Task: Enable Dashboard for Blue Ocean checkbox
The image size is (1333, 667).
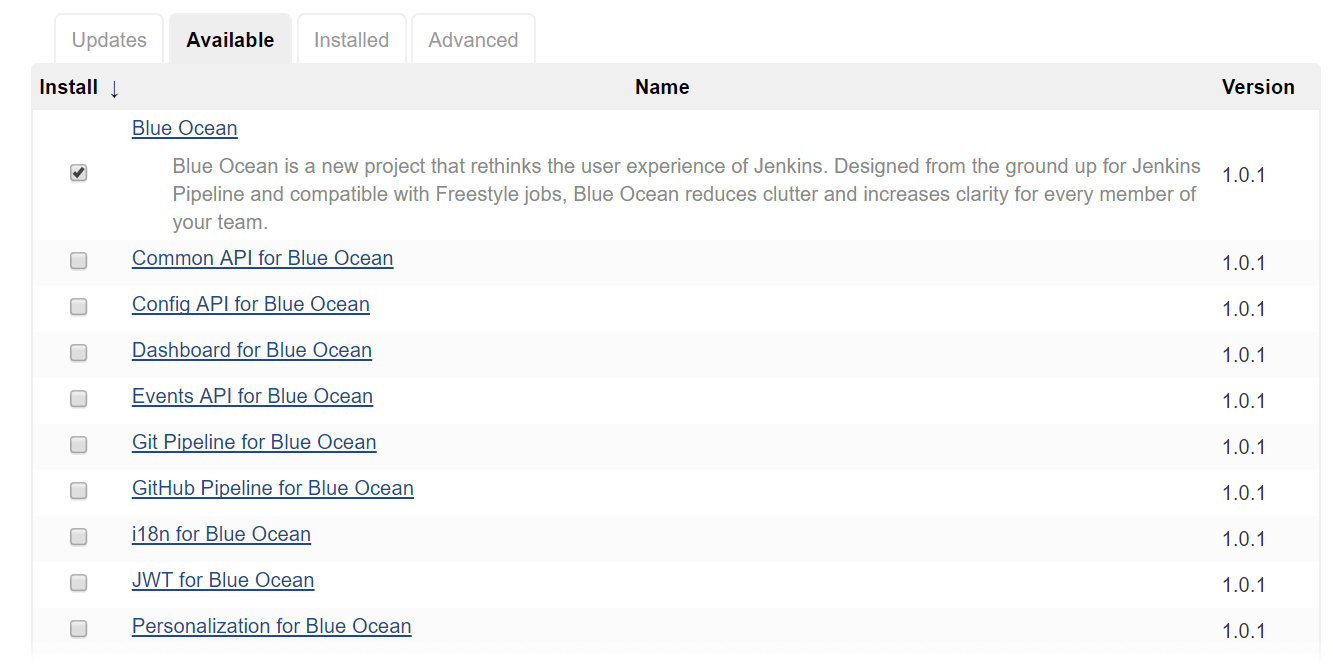Action: [78, 353]
